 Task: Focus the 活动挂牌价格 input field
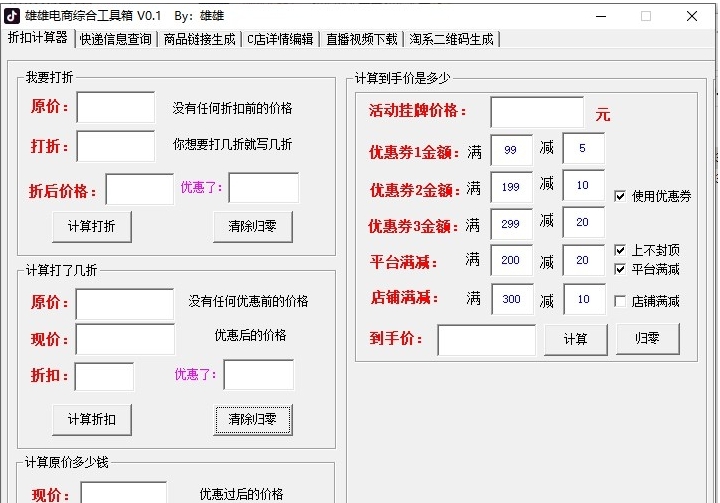(537, 112)
